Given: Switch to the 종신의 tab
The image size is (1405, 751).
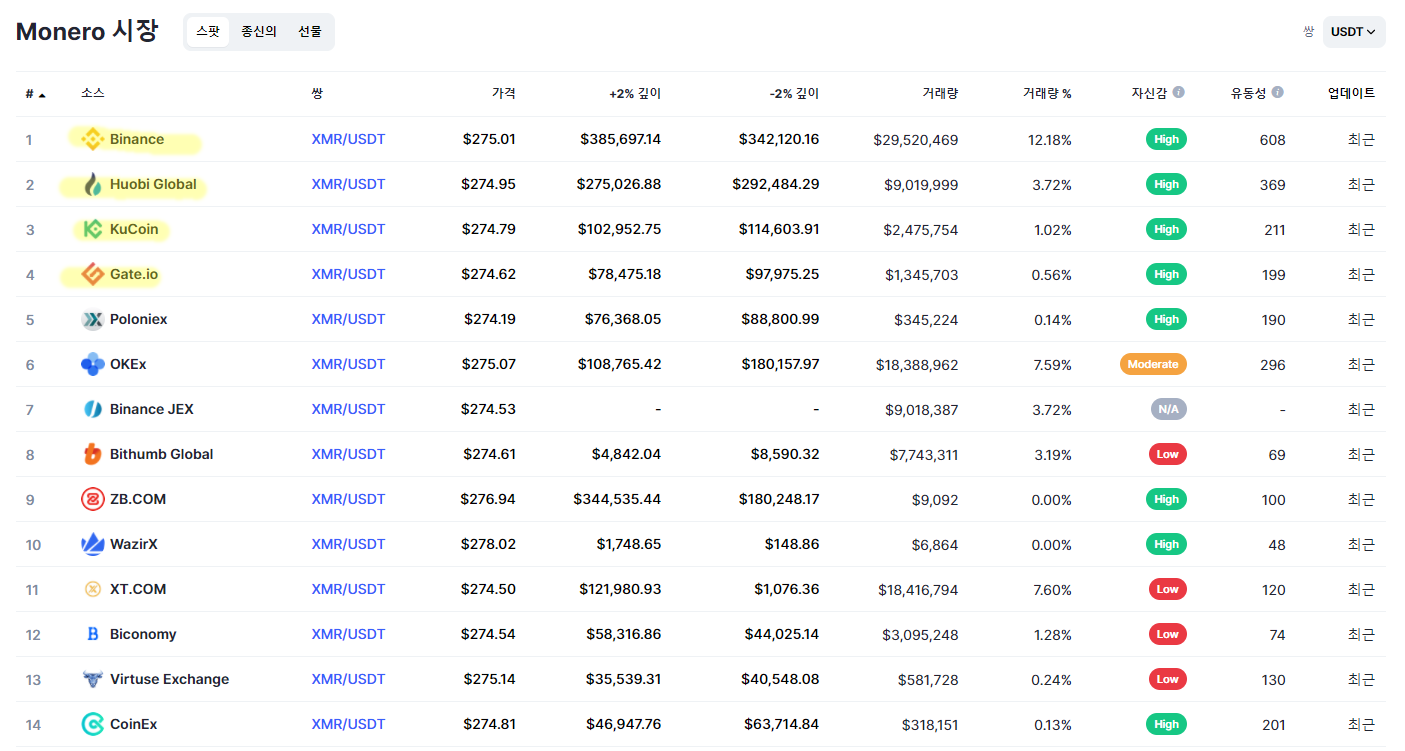Looking at the screenshot, I should click(259, 32).
